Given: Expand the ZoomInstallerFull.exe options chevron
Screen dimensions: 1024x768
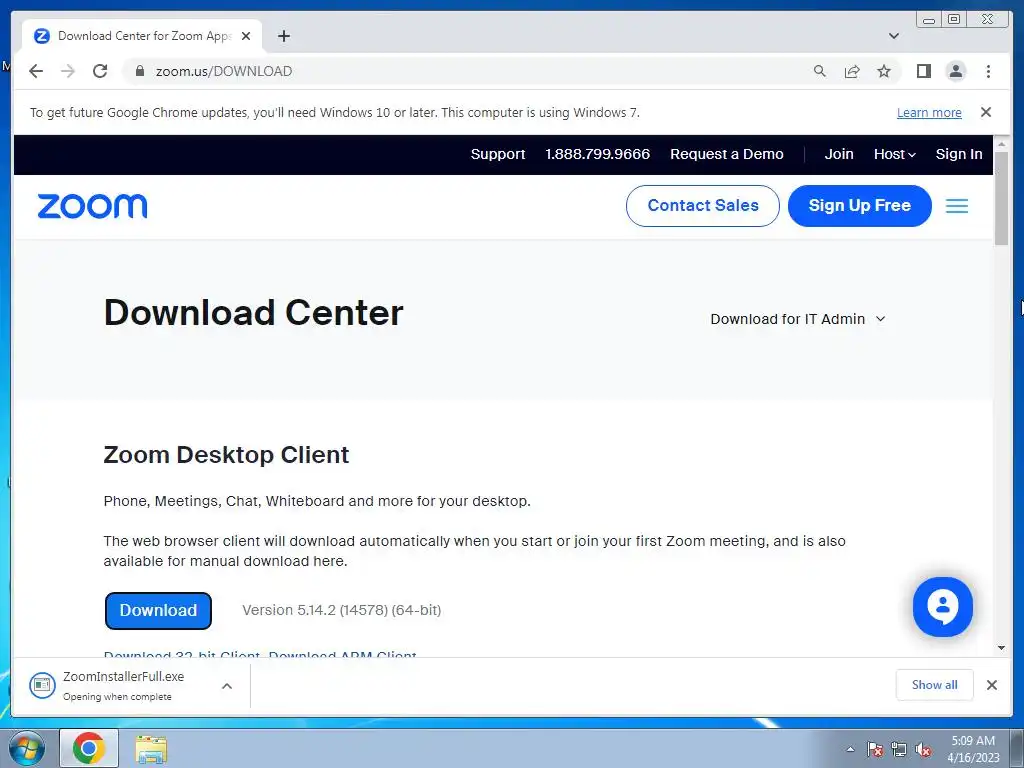Looking at the screenshot, I should (227, 686).
